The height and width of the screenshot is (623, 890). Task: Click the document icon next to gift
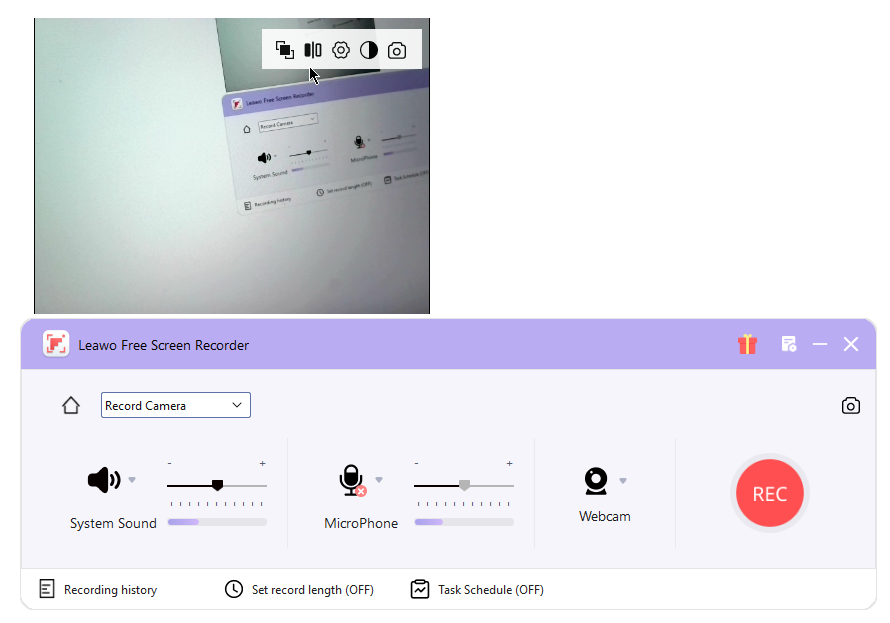(788, 344)
